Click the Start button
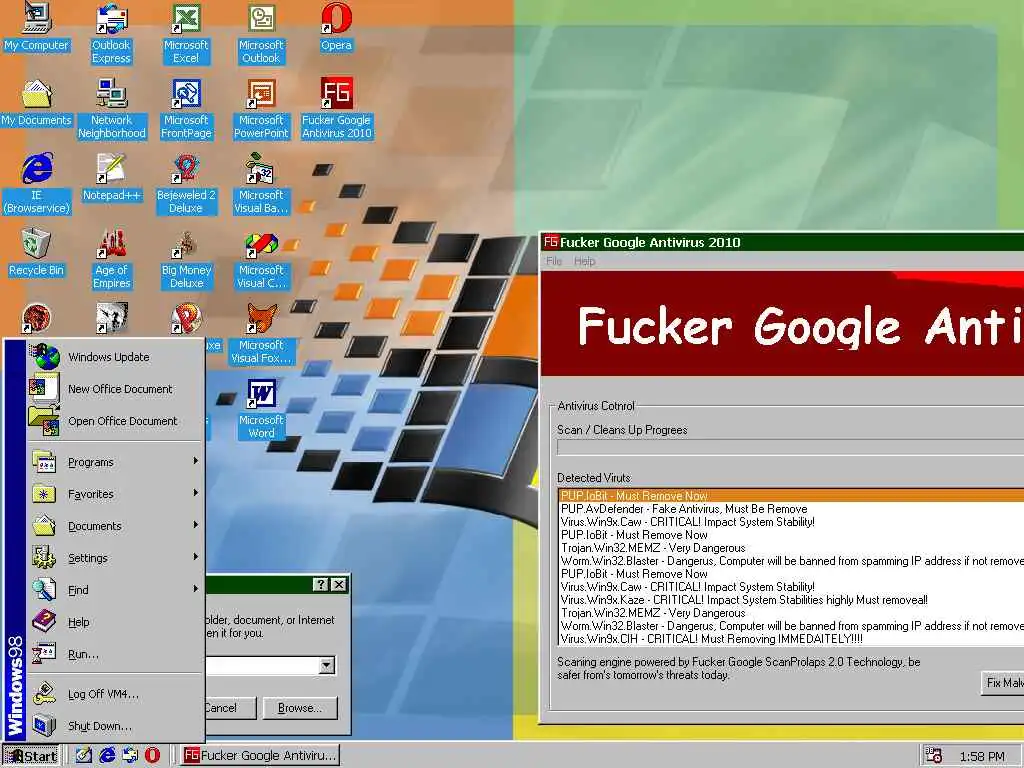 point(31,756)
